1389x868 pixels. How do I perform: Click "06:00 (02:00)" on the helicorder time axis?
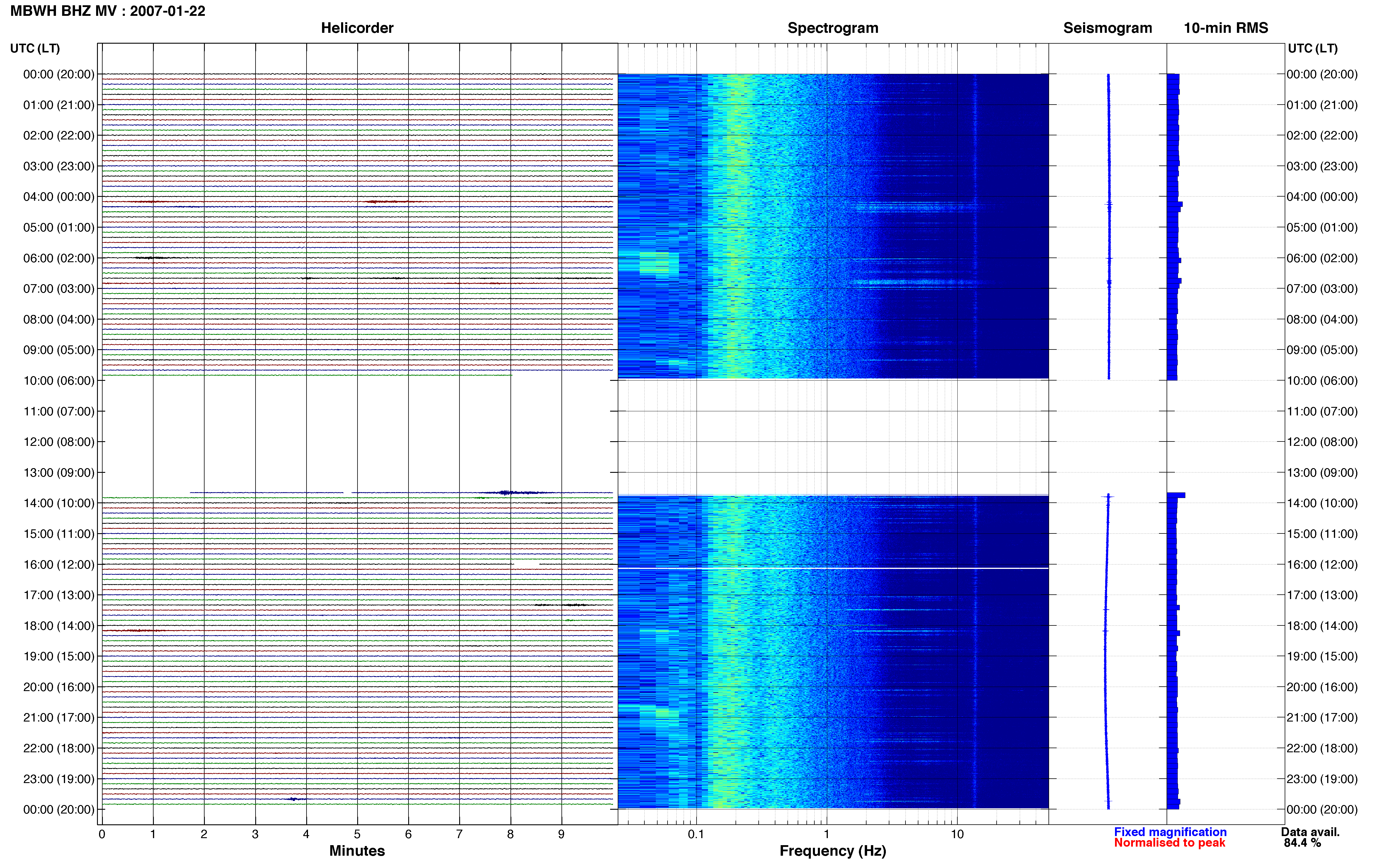click(x=59, y=258)
